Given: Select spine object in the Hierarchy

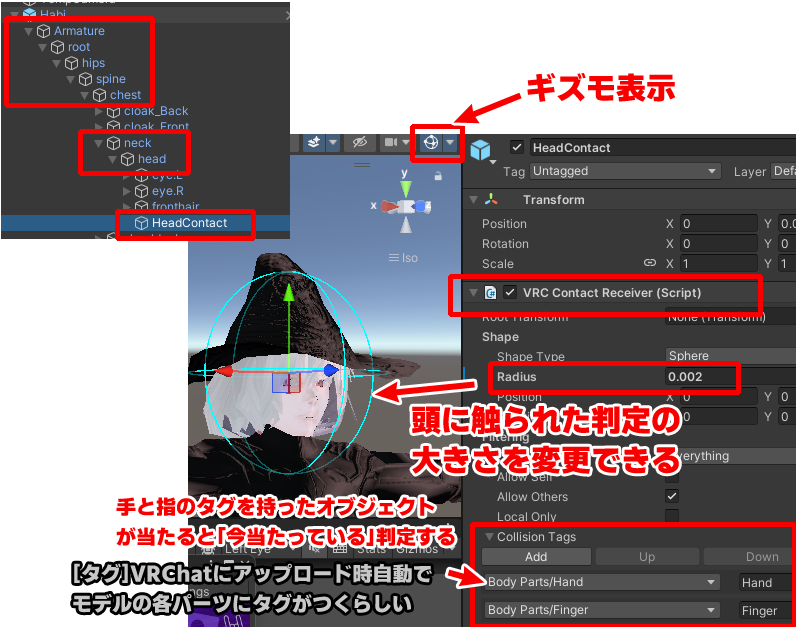Looking at the screenshot, I should point(111,79).
